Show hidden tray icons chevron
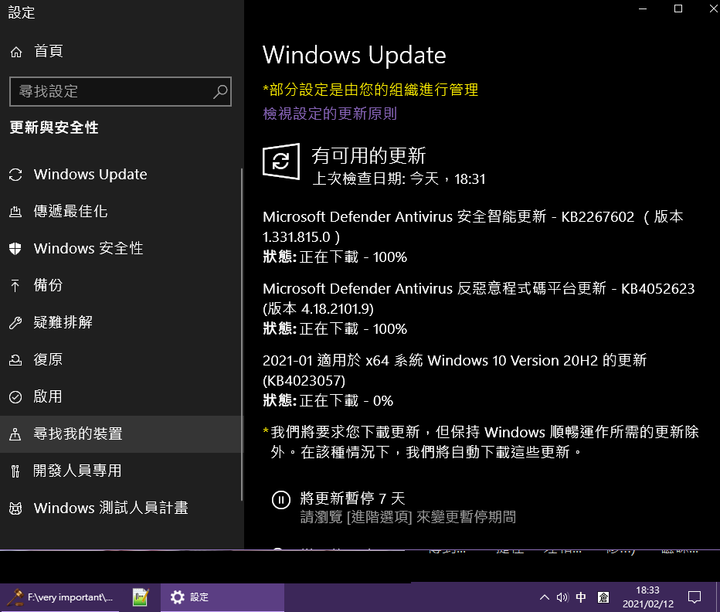 click(544, 597)
